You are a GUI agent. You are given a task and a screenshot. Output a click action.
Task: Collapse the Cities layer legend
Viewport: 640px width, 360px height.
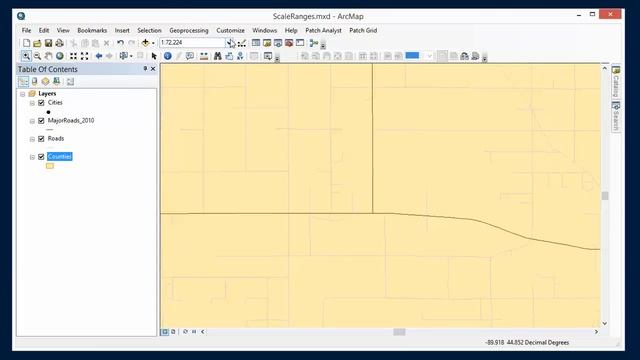tap(32, 103)
